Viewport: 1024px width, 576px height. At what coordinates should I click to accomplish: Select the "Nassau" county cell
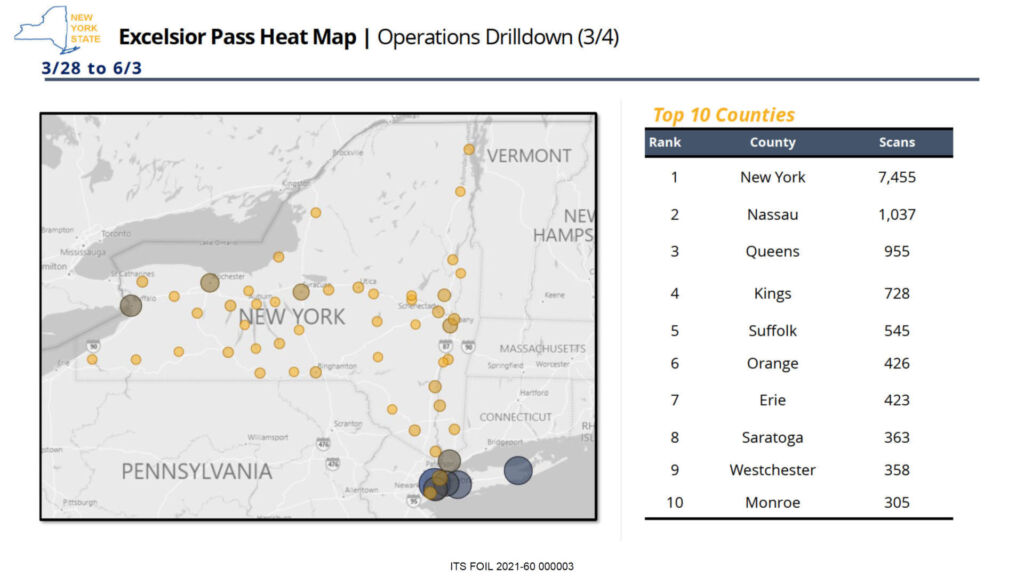tap(773, 214)
